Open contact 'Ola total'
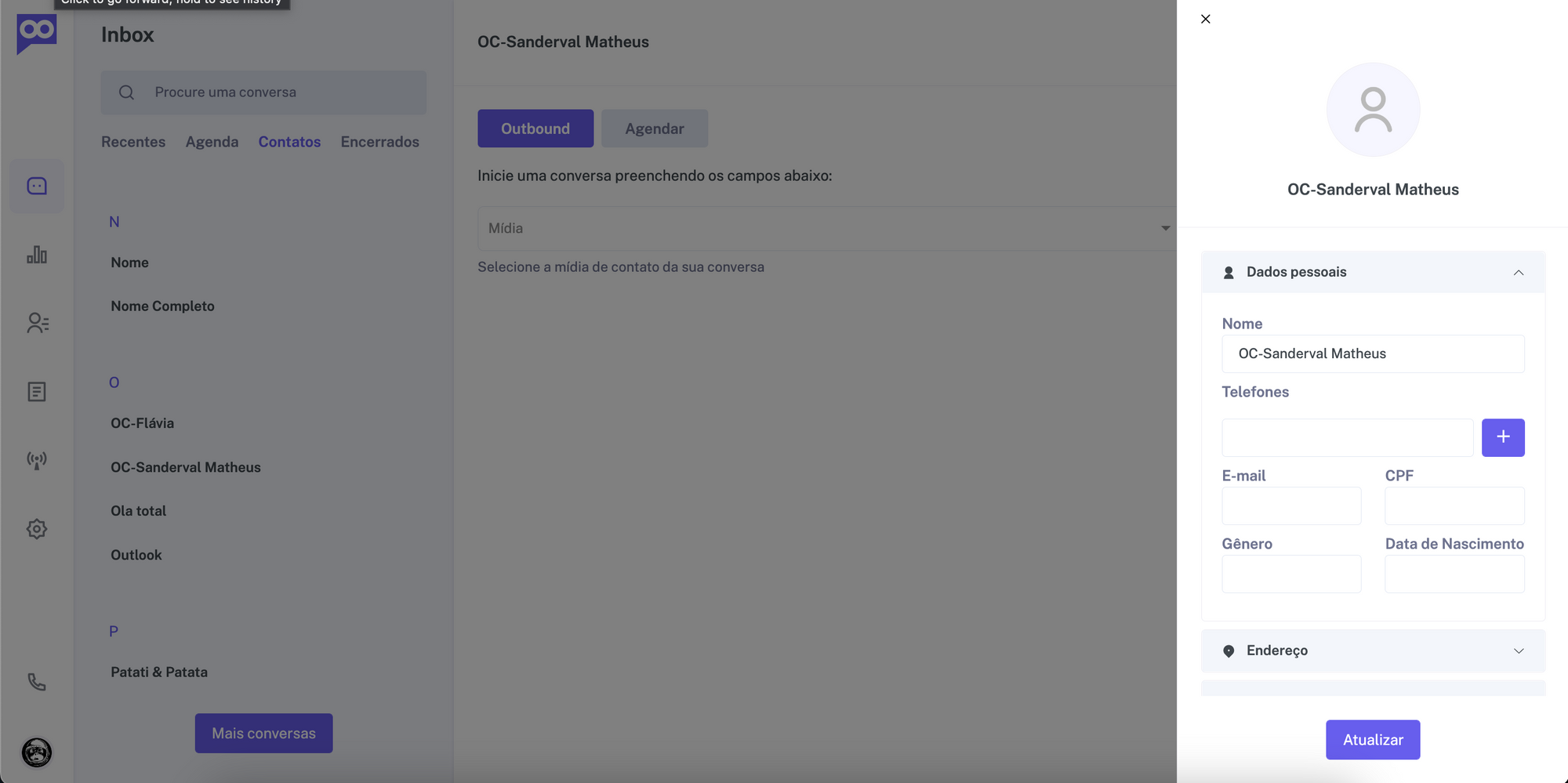Screen dimensions: 1568x783 [x=138, y=511]
